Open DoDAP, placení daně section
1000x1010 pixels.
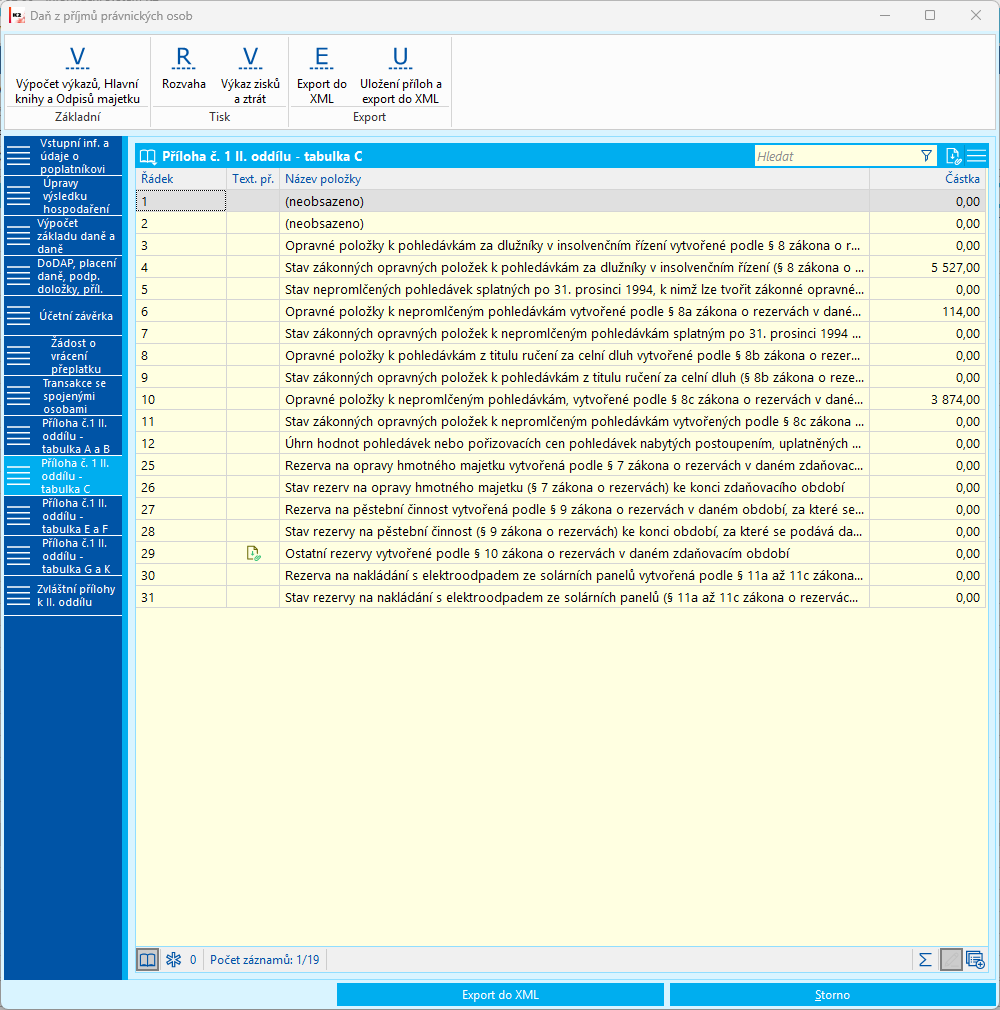click(x=63, y=276)
